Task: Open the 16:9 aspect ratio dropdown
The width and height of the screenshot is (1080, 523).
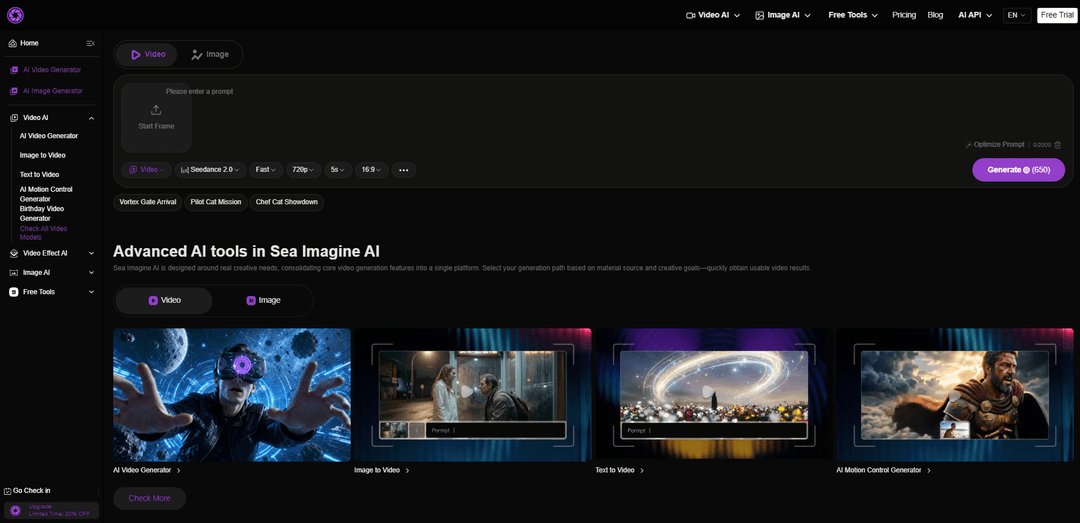Action: (372, 170)
